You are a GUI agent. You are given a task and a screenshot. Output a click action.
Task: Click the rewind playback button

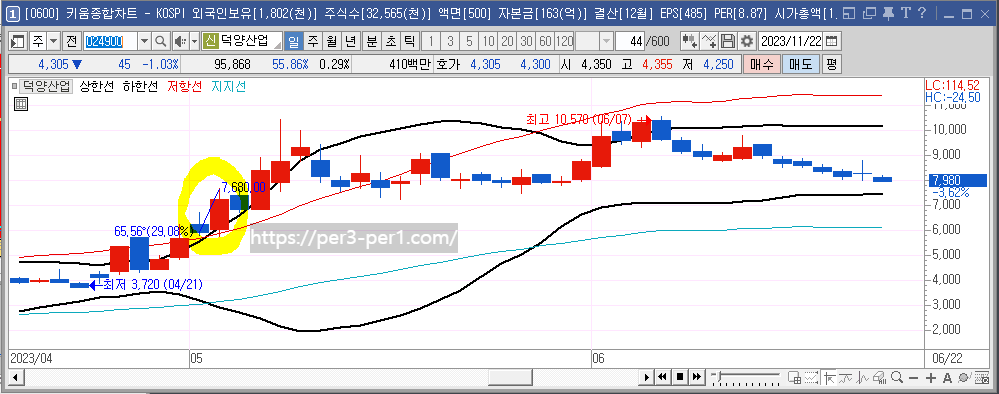(662, 377)
